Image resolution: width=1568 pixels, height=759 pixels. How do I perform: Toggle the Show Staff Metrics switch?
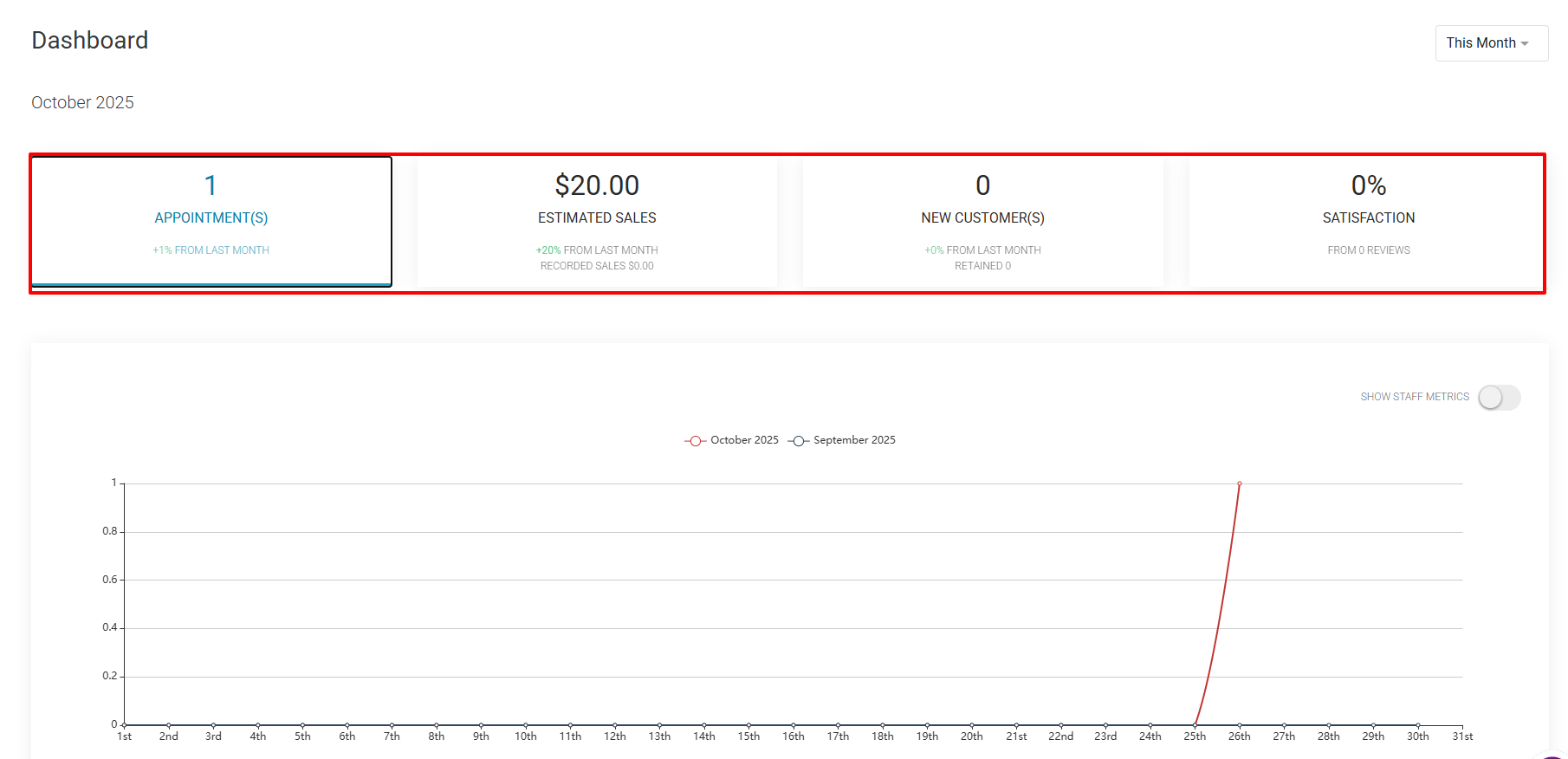click(1499, 398)
